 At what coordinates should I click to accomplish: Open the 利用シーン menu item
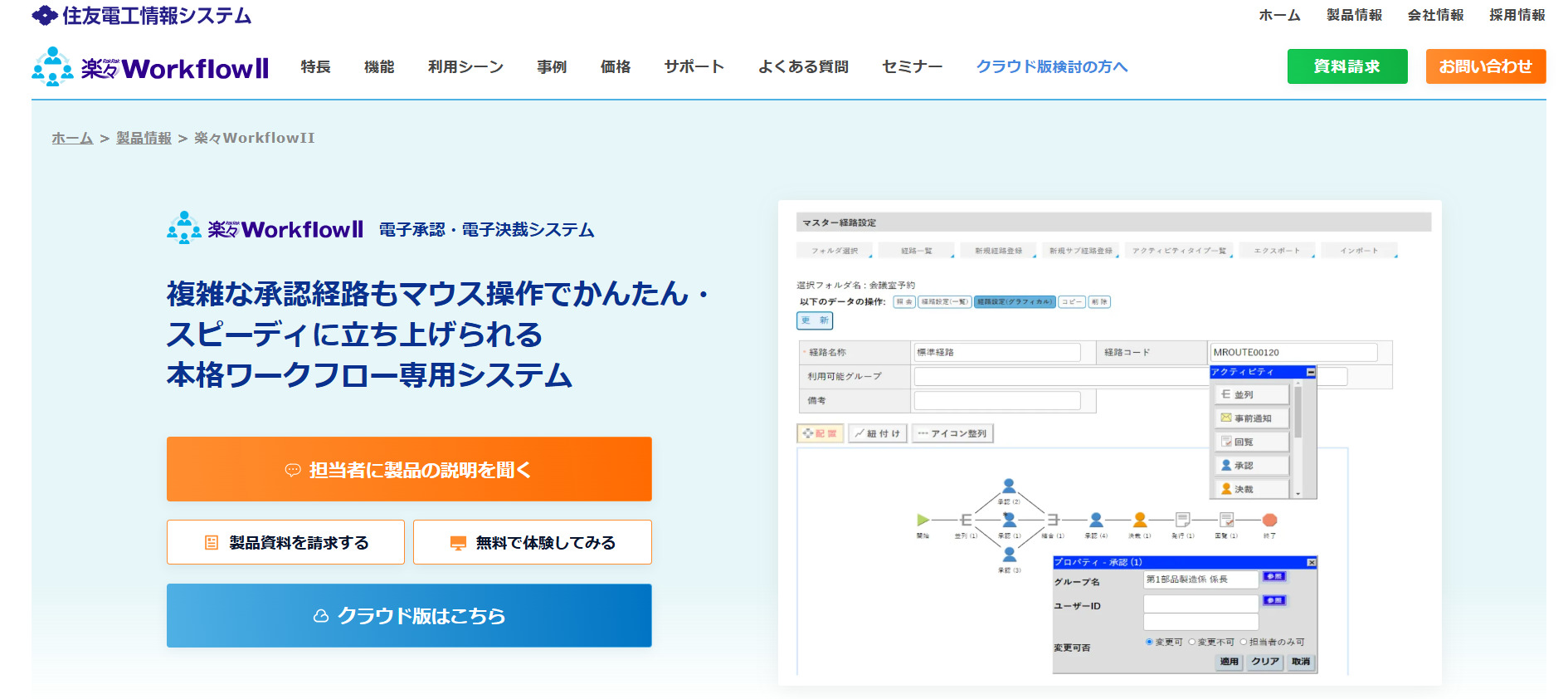coord(465,66)
